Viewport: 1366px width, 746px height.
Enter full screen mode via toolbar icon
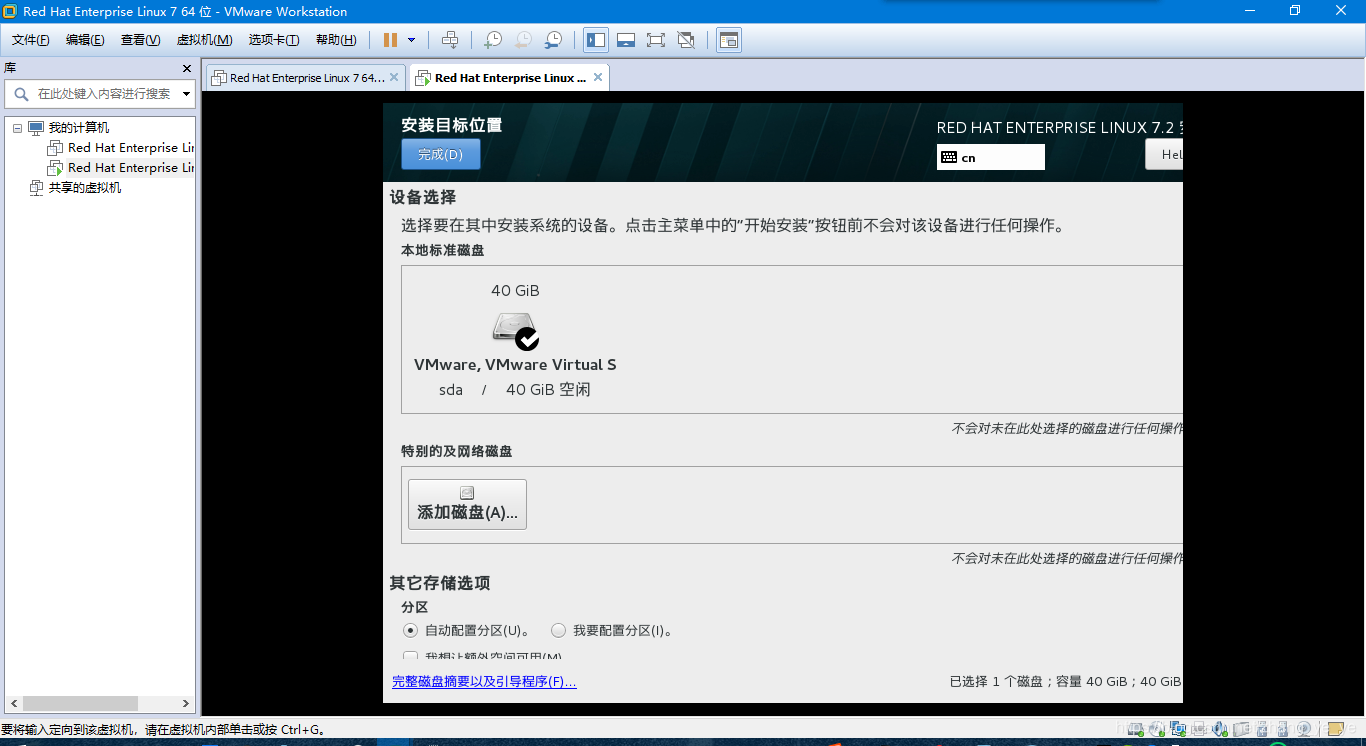(x=656, y=40)
